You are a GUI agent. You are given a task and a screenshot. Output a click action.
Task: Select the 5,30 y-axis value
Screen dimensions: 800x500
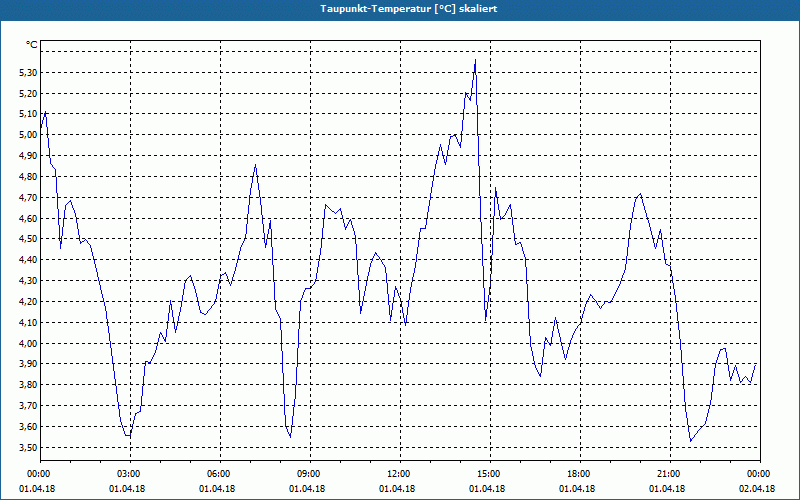click(28, 73)
